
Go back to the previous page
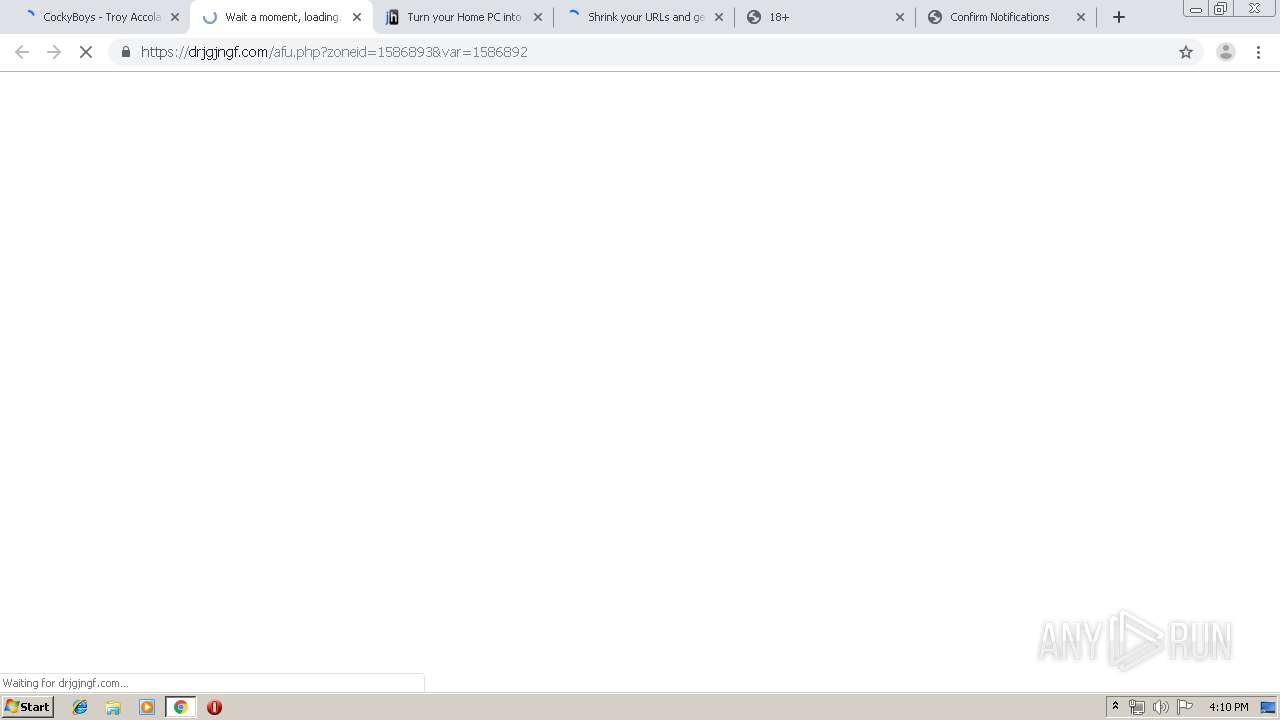click(x=22, y=52)
